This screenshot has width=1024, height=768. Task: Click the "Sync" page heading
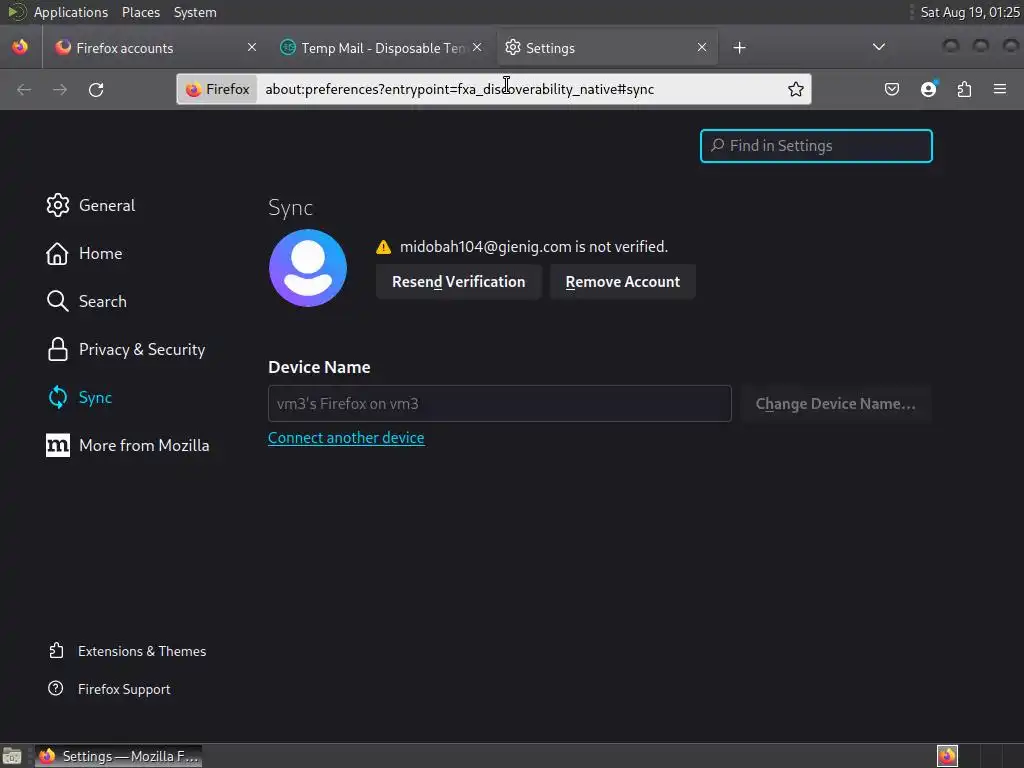(291, 208)
